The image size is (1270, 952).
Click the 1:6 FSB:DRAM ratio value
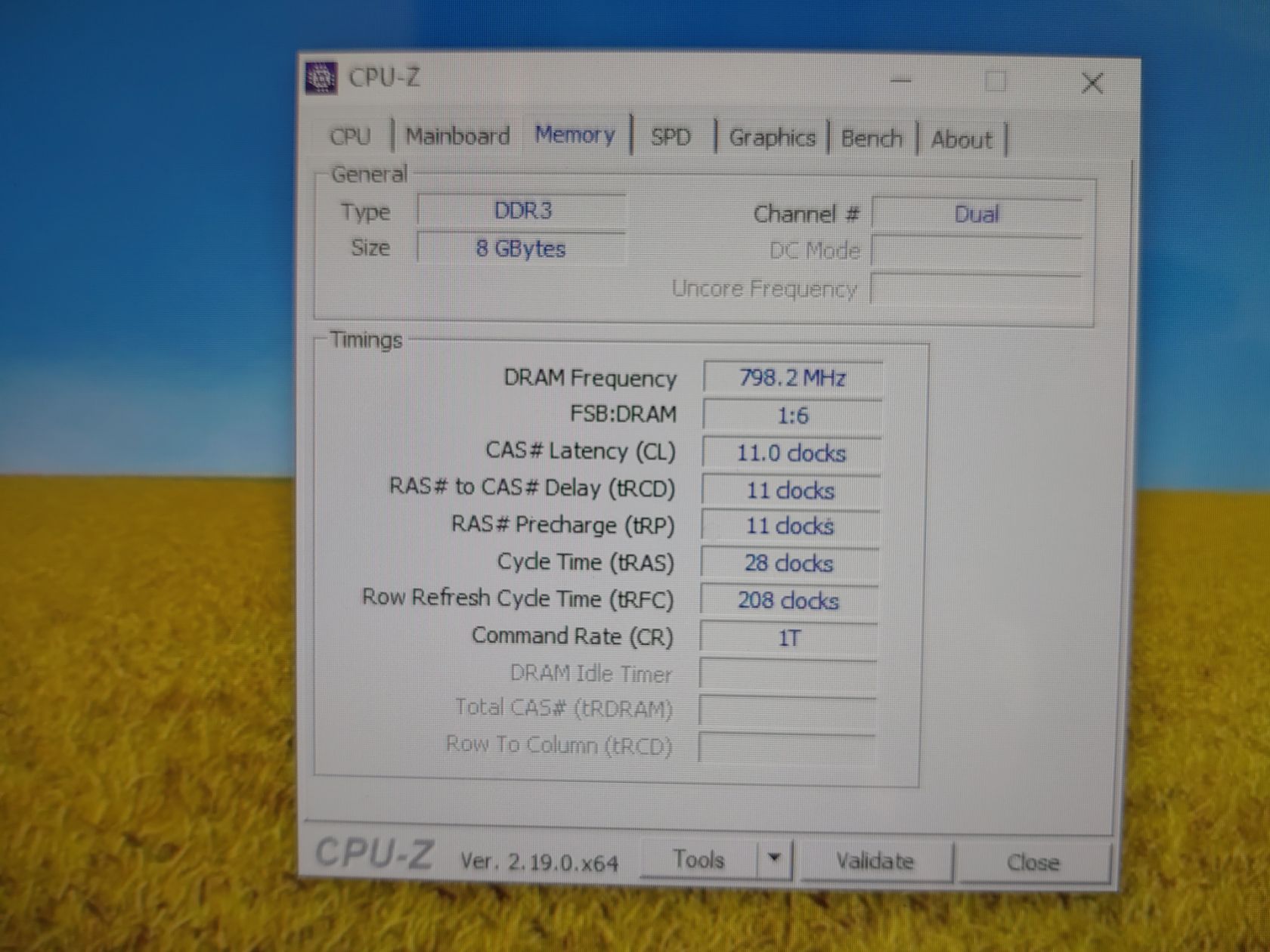792,416
